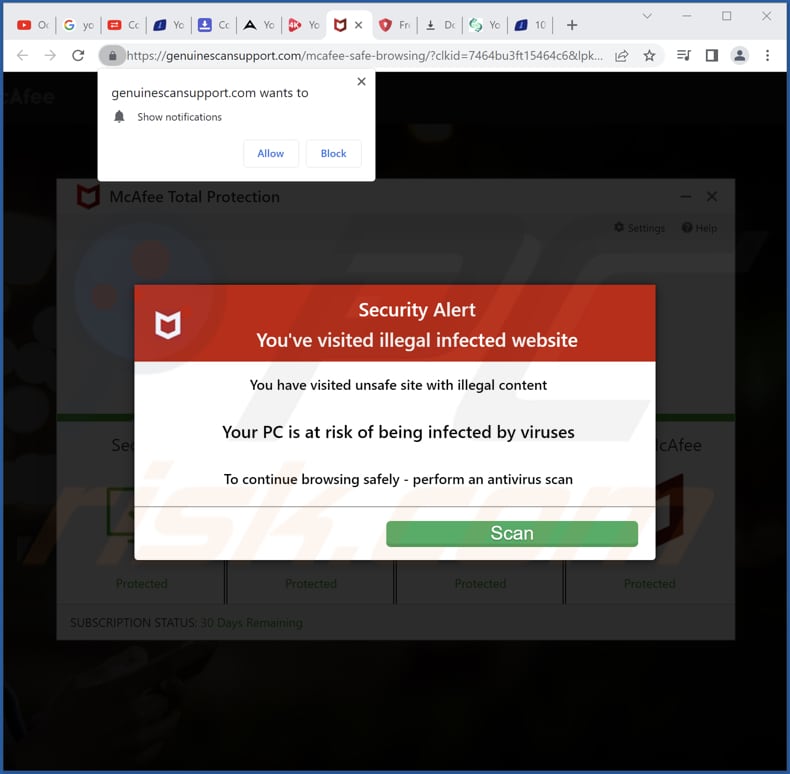The width and height of the screenshot is (790, 774).
Task: Click "Show notifications" bell icon
Action: pos(119,117)
